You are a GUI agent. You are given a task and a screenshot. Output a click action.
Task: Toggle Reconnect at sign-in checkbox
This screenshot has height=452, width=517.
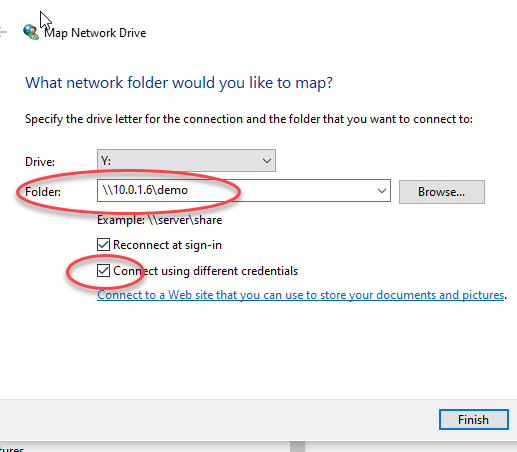coord(103,245)
